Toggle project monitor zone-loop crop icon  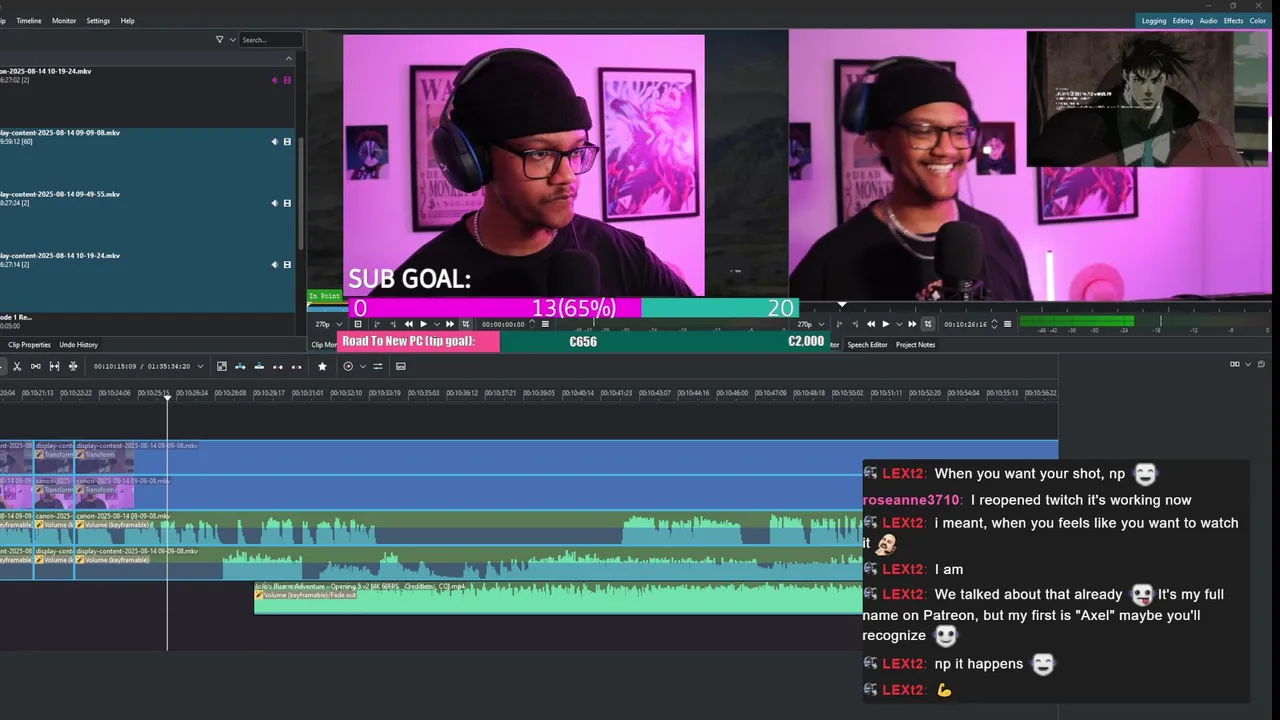coord(928,324)
